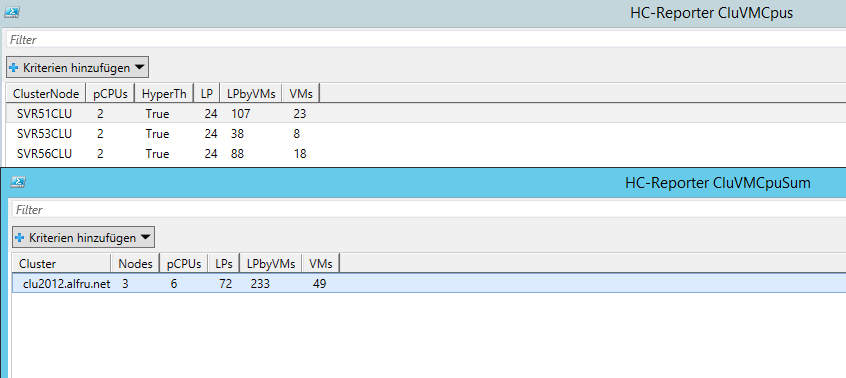Sort by LPs column header
846x378 pixels.
tap(224, 264)
